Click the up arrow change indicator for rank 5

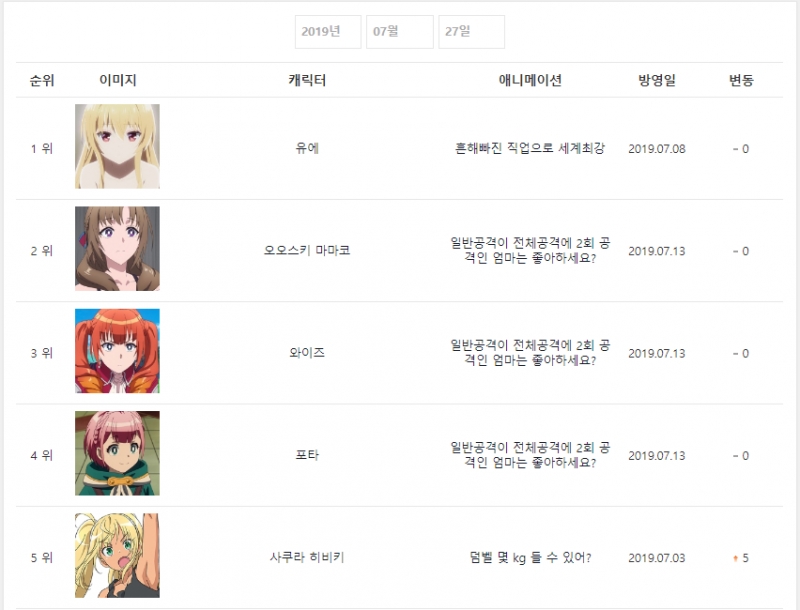pyautogui.click(x=735, y=558)
